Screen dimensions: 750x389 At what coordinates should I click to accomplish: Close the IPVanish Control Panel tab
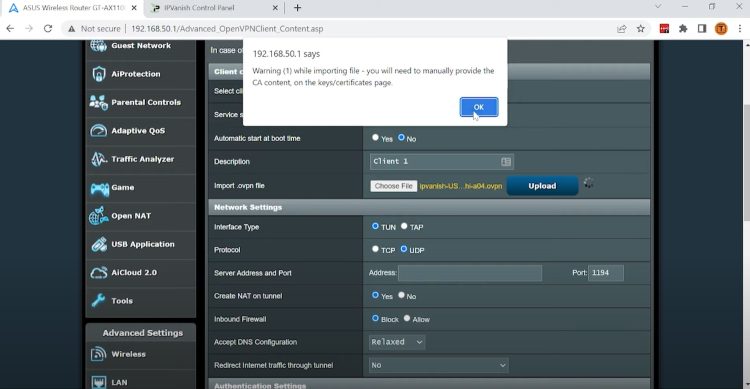[x=275, y=8]
